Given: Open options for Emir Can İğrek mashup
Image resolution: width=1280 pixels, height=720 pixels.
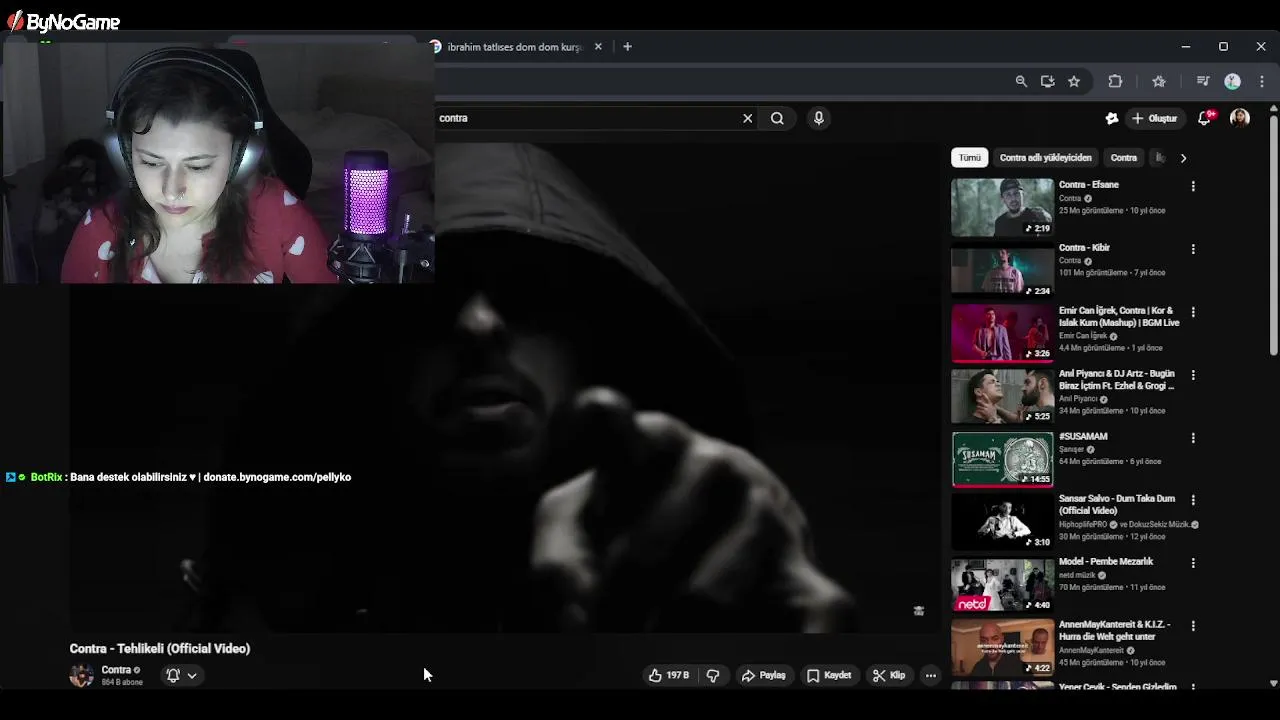Looking at the screenshot, I should pyautogui.click(x=1193, y=312).
